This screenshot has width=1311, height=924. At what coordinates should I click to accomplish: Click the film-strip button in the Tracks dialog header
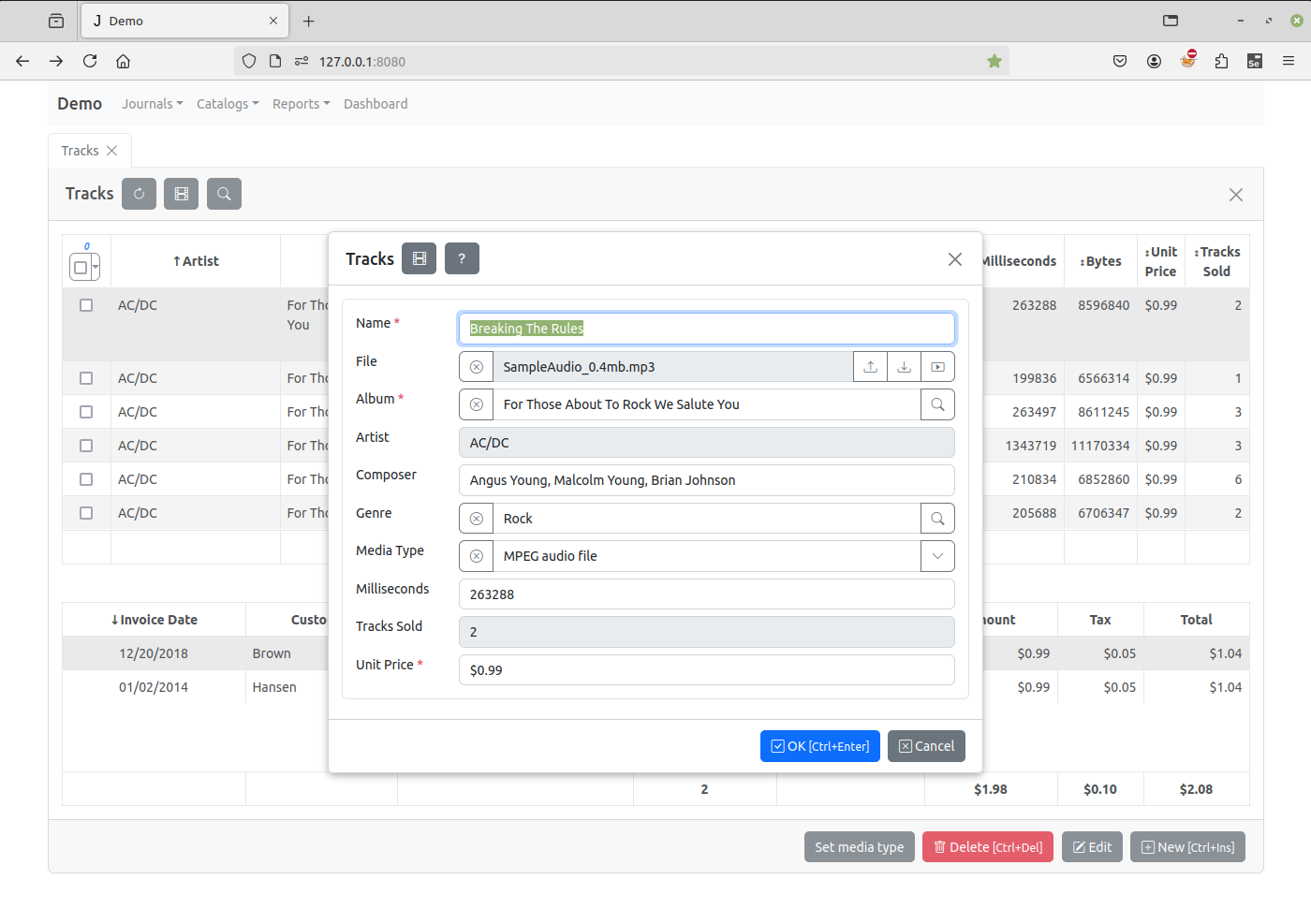[x=420, y=258]
